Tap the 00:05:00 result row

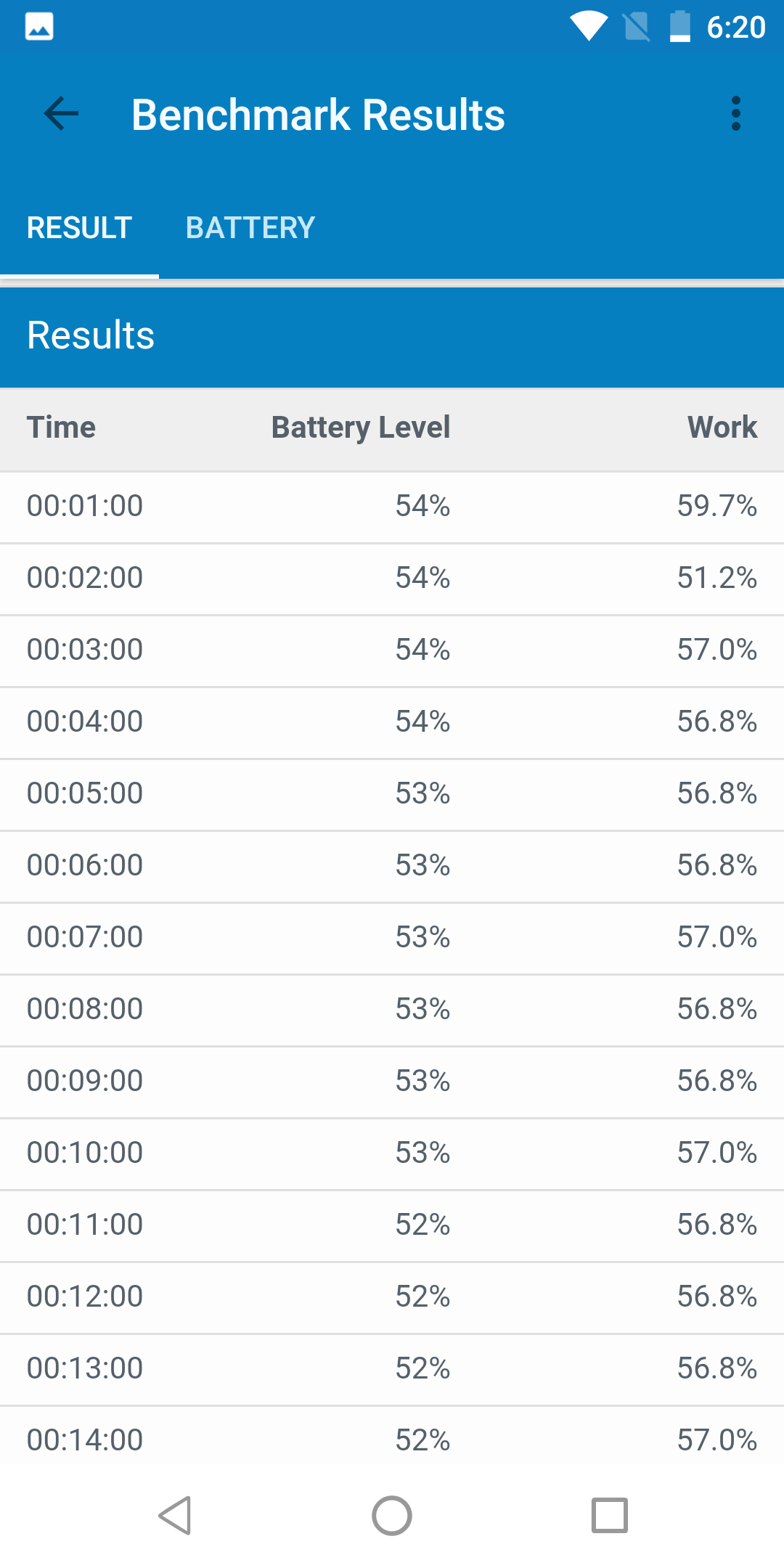pyautogui.click(x=392, y=793)
